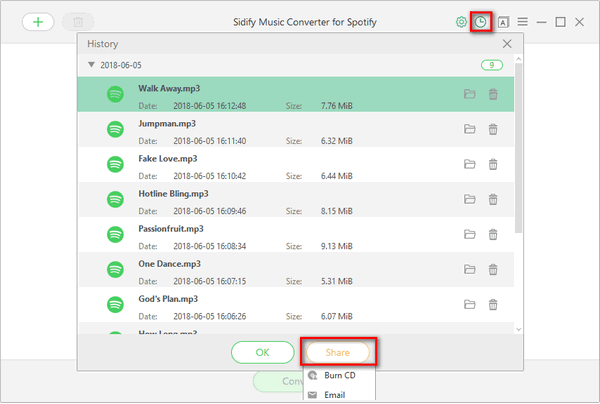Click the green 9 count badge
The image size is (600, 404).
492,65
